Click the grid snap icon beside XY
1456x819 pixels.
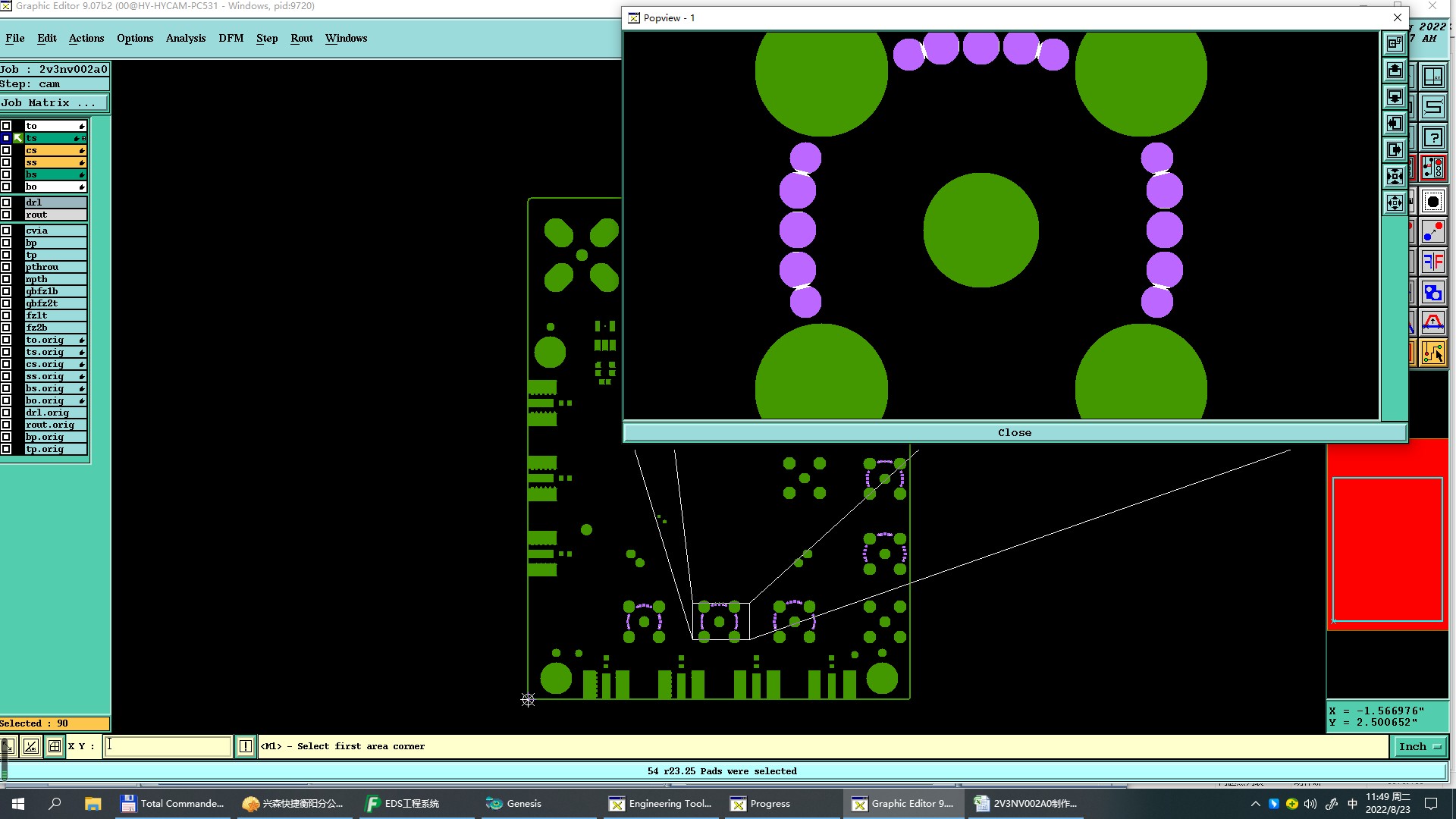pyautogui.click(x=55, y=746)
